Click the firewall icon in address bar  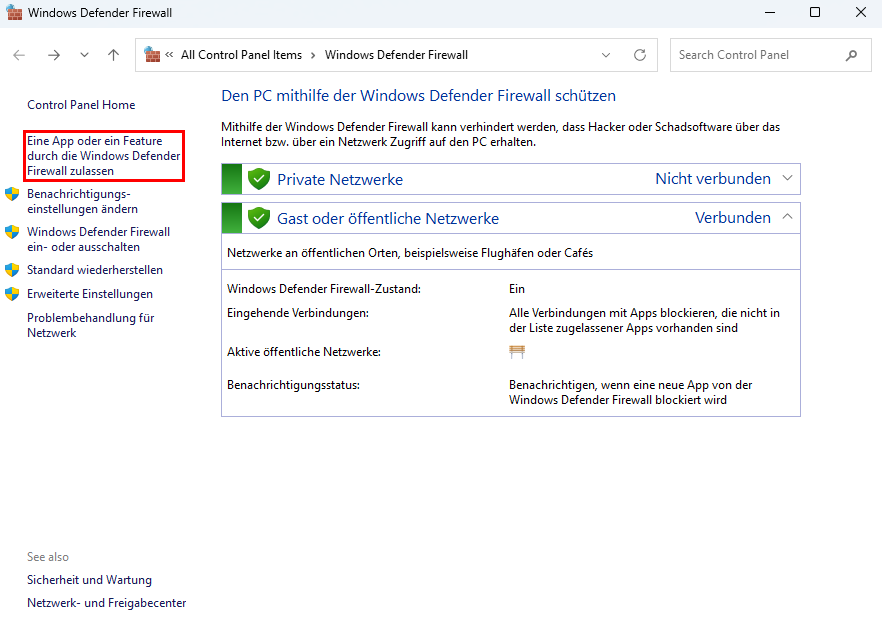click(x=153, y=55)
